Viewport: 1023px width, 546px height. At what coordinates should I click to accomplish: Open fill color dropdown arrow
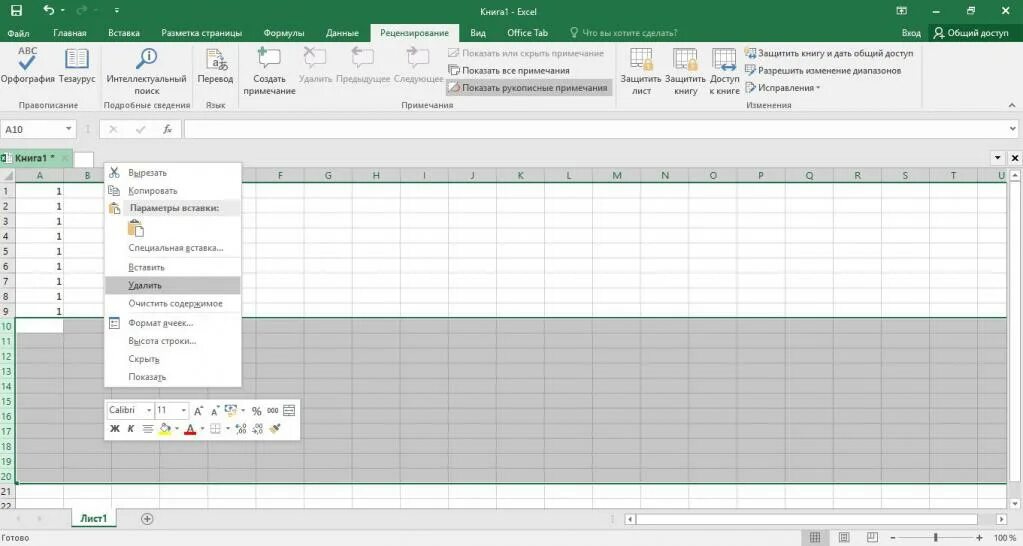coord(177,429)
